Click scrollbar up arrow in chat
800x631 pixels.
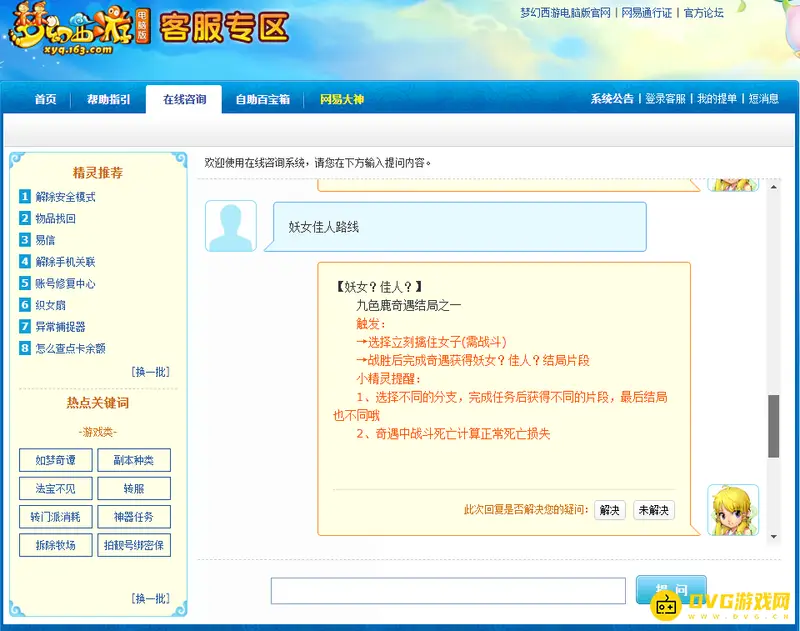click(773, 187)
